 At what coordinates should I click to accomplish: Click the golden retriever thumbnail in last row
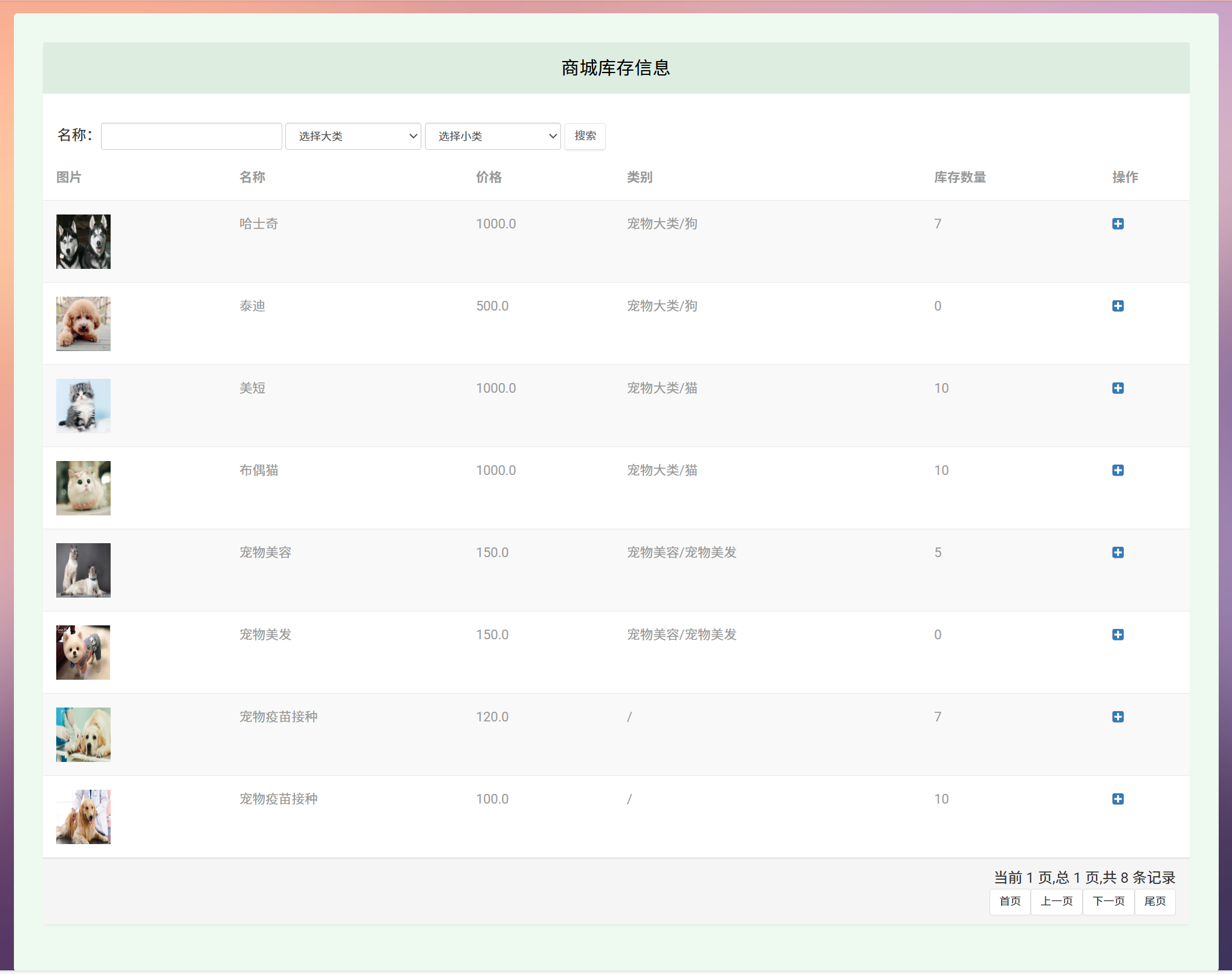83,817
